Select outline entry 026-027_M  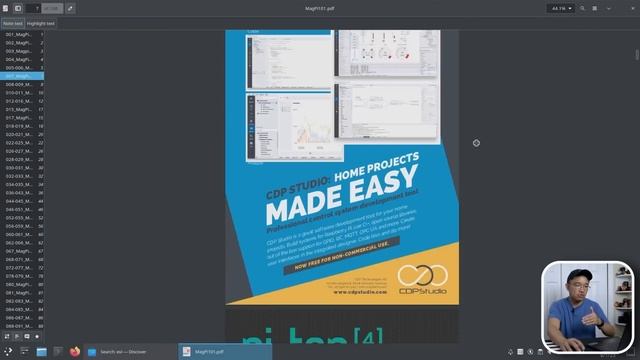click(22, 151)
